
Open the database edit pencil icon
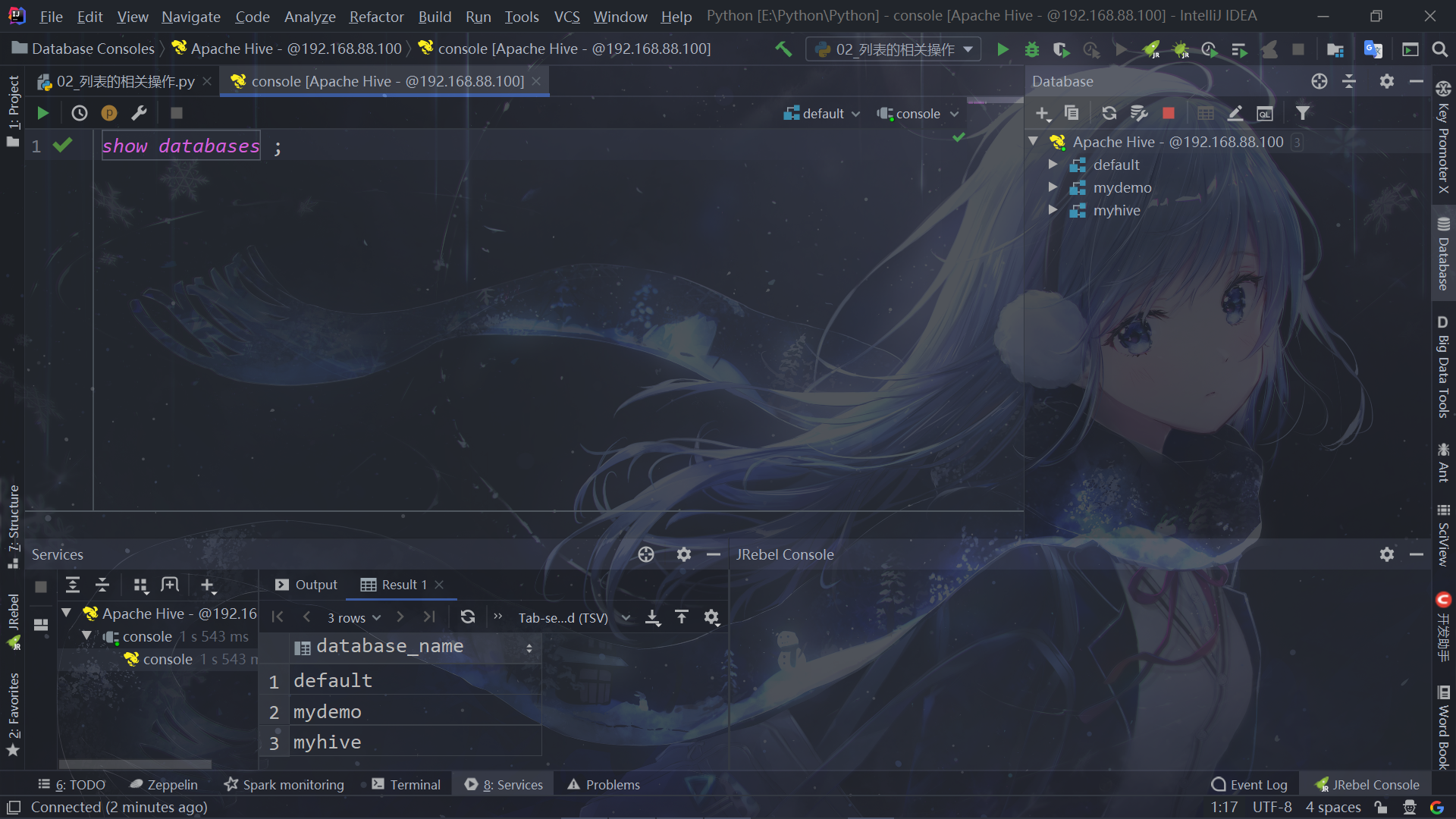click(1235, 113)
